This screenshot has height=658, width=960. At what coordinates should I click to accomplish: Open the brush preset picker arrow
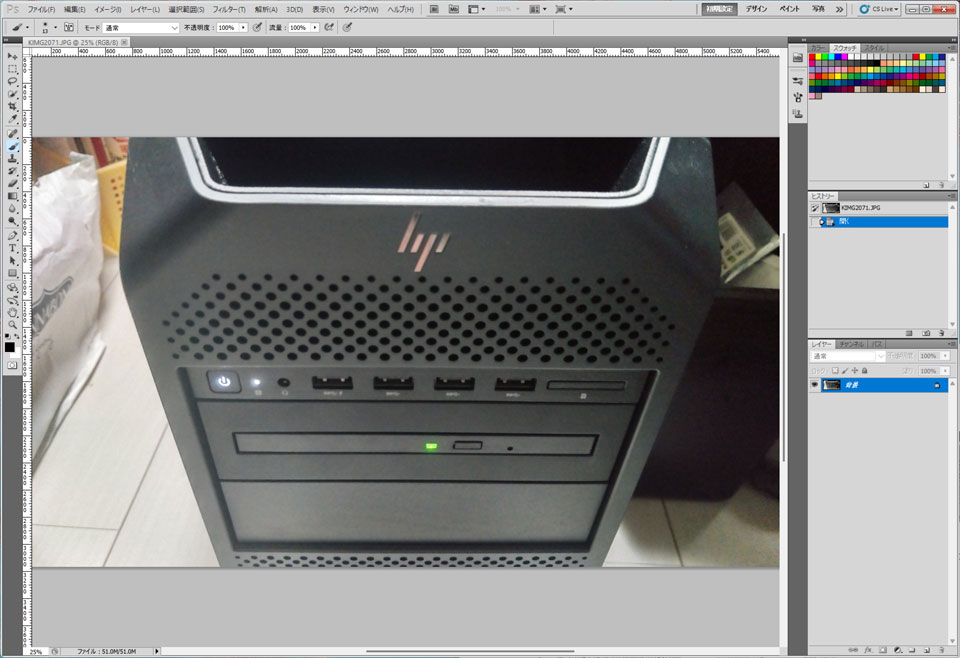pyautogui.click(x=55, y=28)
